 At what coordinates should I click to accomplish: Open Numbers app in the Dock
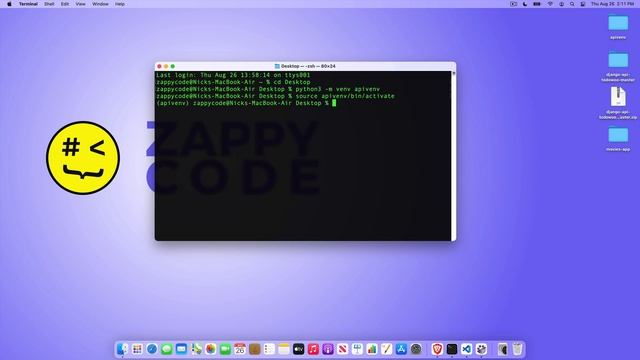(372, 349)
